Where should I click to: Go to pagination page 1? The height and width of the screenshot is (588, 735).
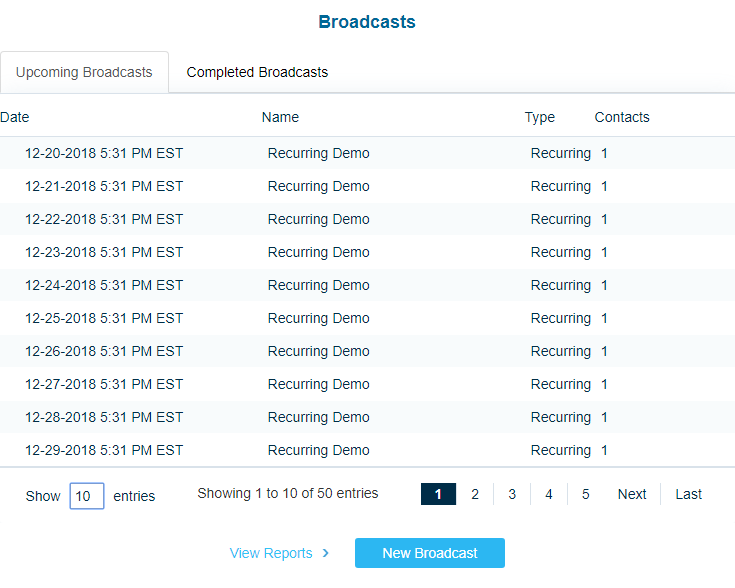pyautogui.click(x=438, y=494)
